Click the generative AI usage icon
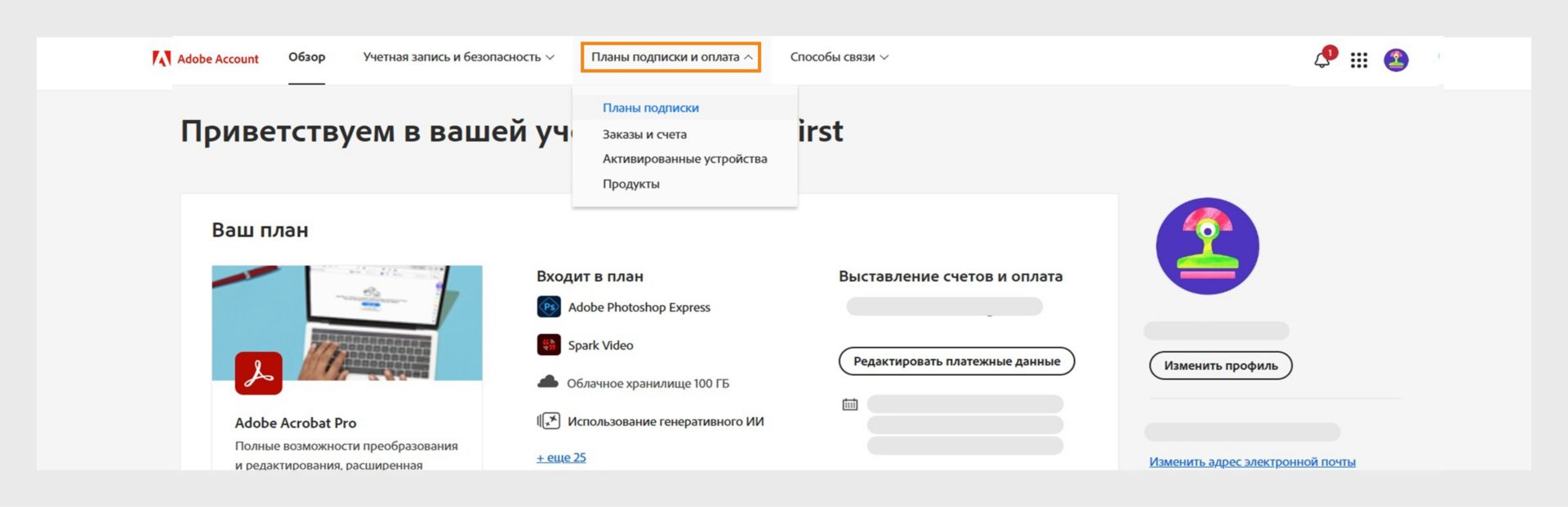 click(x=549, y=421)
